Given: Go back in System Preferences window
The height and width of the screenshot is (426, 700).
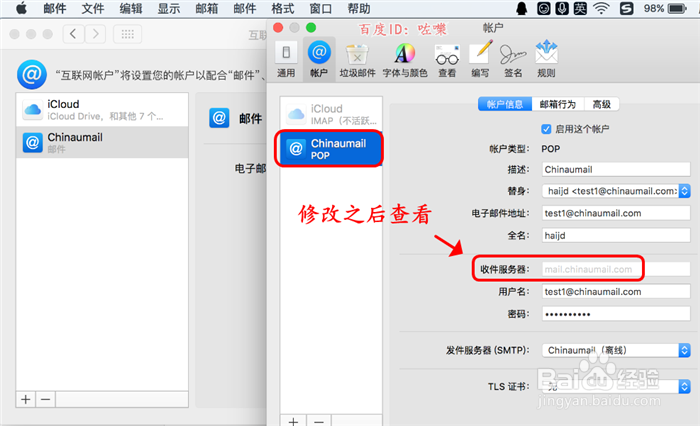Looking at the screenshot, I should 73,34.
